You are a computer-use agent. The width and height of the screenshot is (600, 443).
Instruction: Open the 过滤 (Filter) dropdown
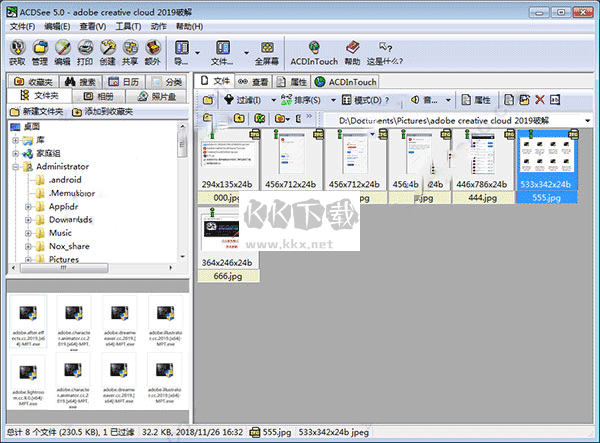[x=247, y=100]
